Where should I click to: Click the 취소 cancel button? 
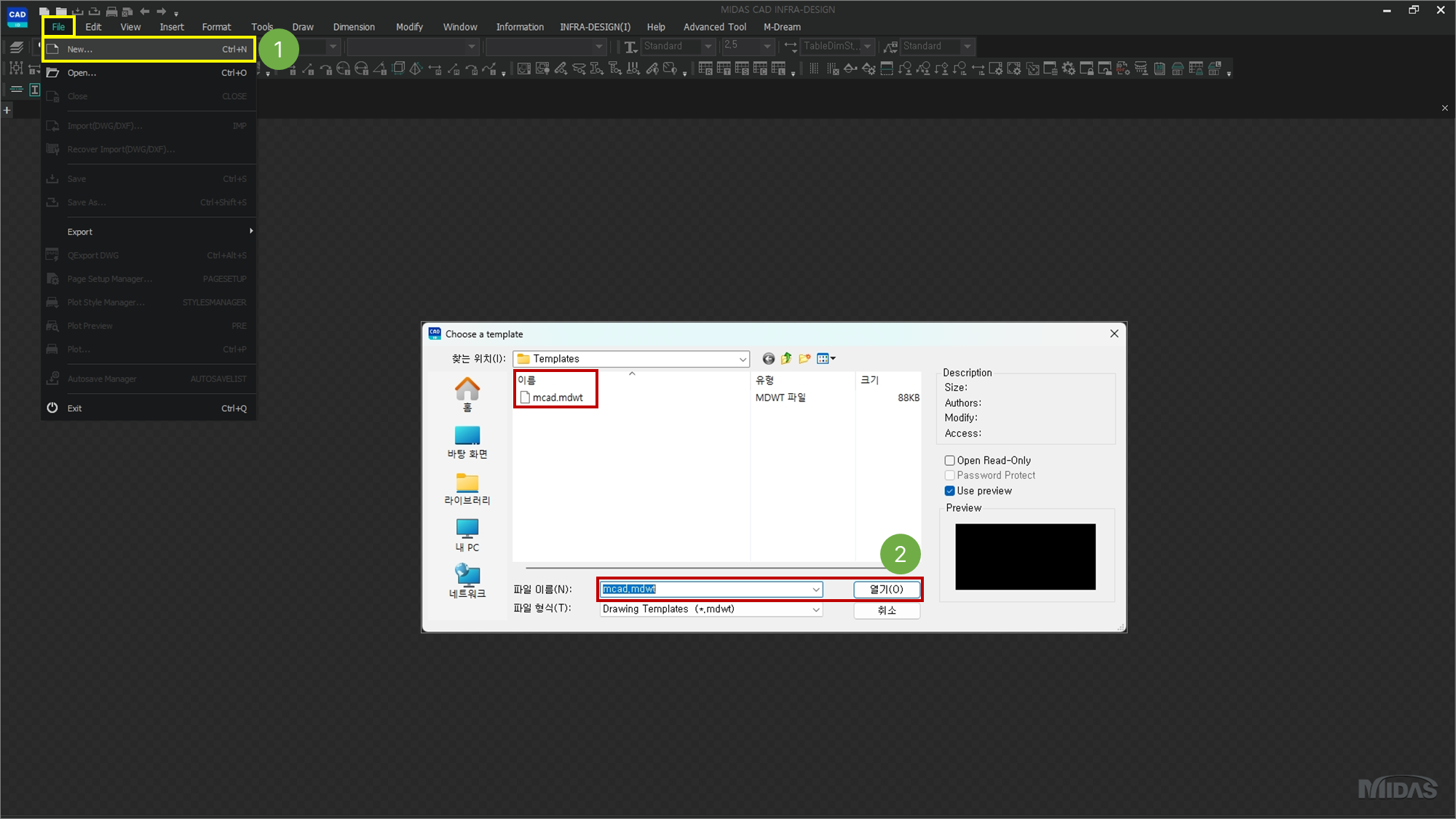886,610
